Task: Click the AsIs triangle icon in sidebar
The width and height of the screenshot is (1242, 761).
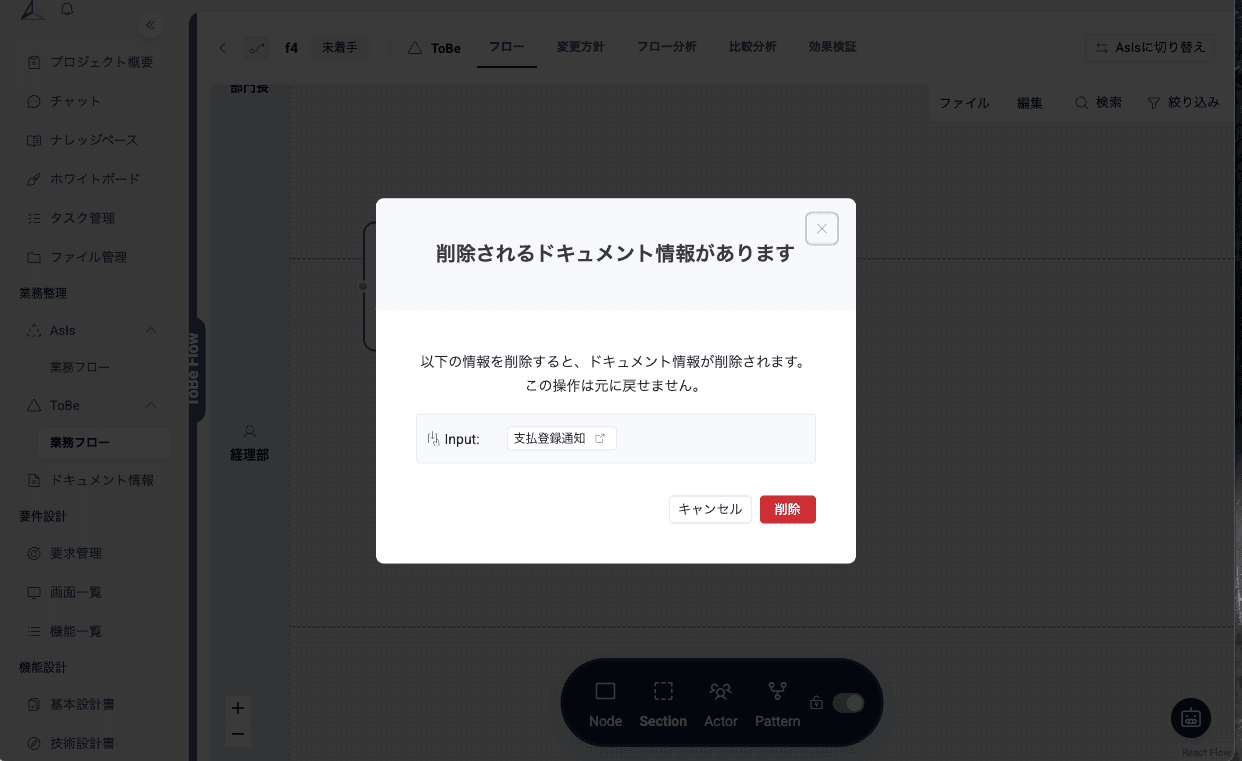Action: (34, 330)
